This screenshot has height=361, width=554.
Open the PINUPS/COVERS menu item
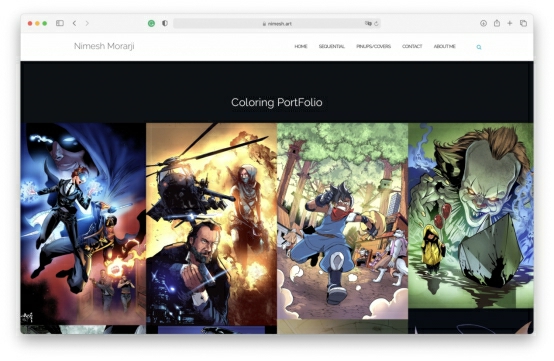373,46
